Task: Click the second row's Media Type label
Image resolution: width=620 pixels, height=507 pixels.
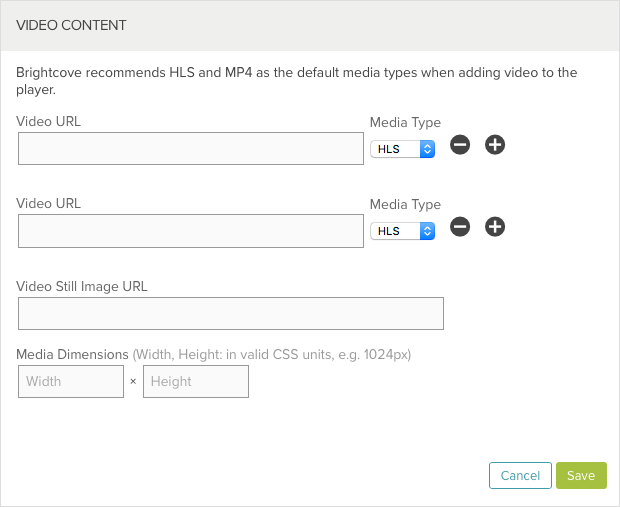Action: pos(405,204)
